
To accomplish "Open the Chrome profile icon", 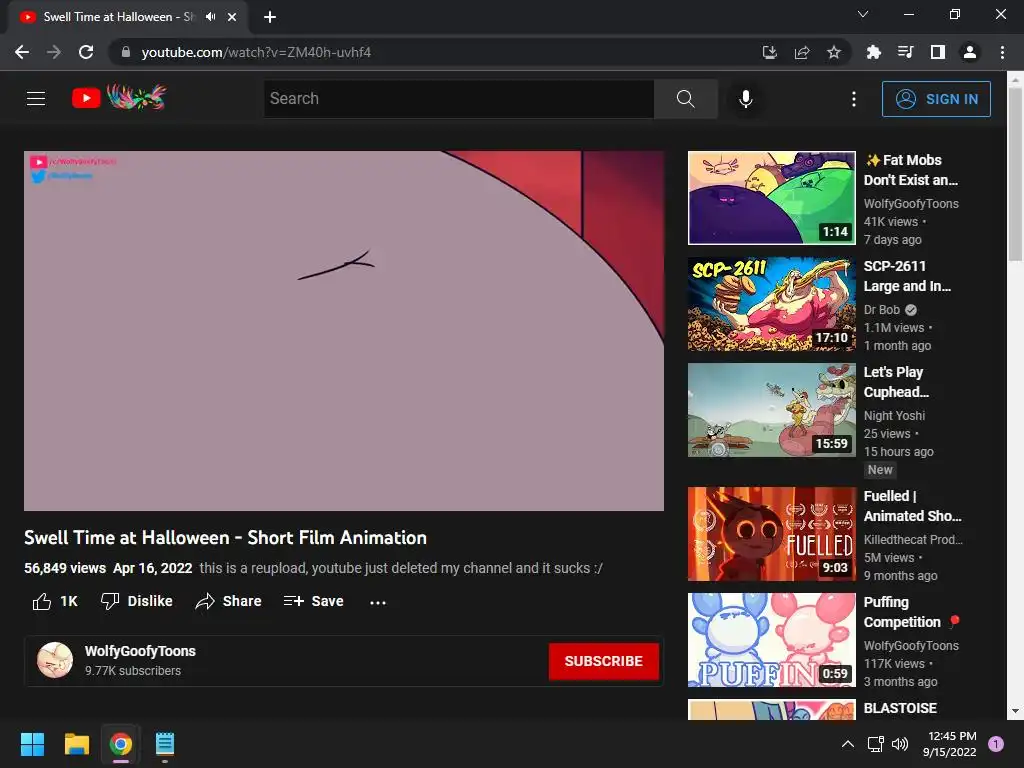I will 970,52.
